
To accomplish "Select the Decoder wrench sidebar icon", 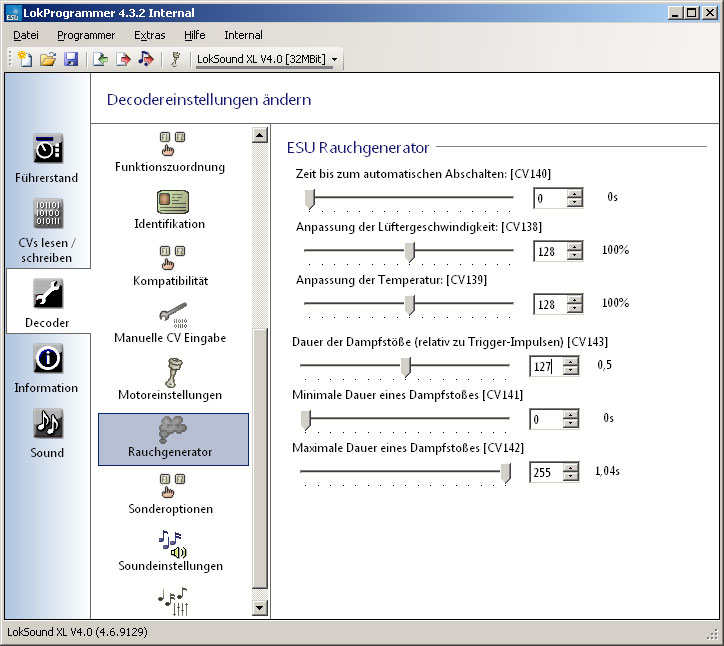I will click(x=48, y=294).
